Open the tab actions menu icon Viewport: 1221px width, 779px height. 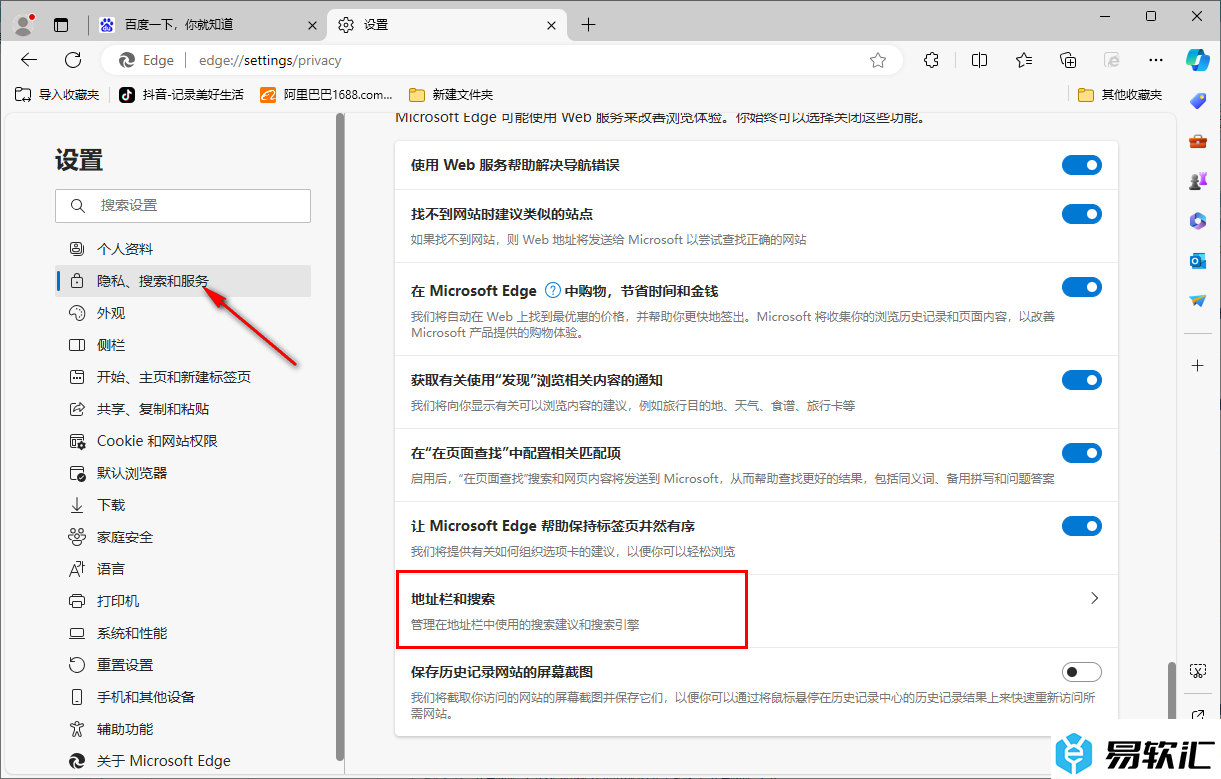click(62, 25)
